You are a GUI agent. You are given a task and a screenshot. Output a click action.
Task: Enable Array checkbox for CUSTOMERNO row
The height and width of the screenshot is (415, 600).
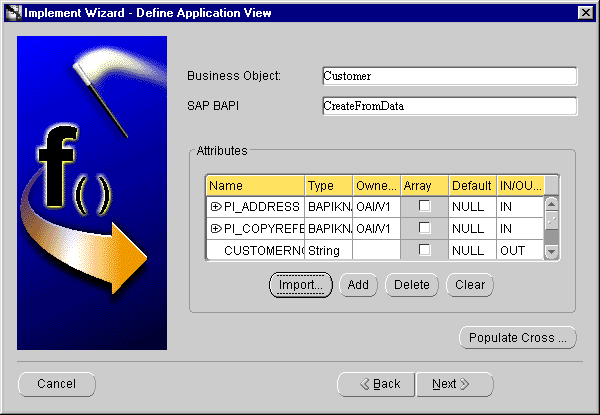pyautogui.click(x=424, y=250)
